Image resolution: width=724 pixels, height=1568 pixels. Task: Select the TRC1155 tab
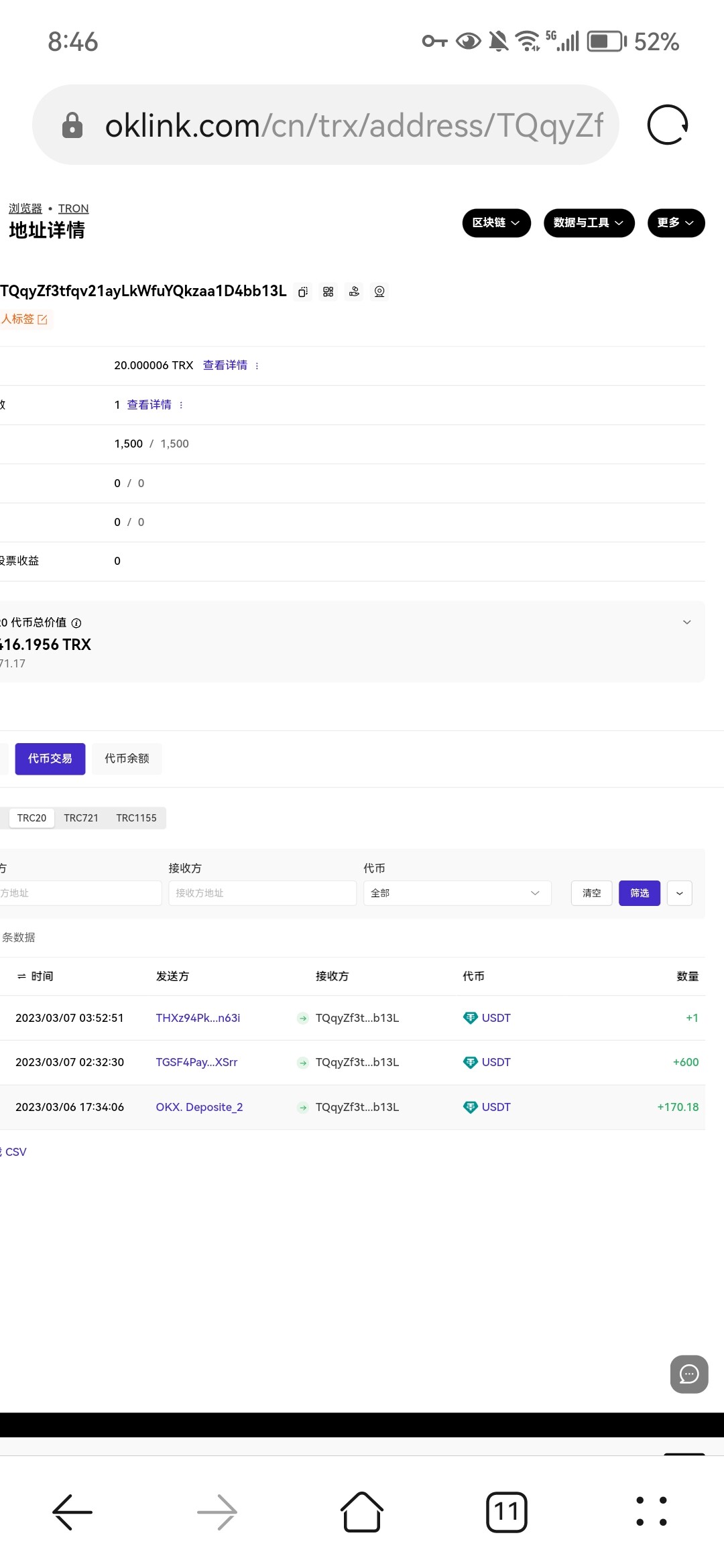click(x=136, y=818)
